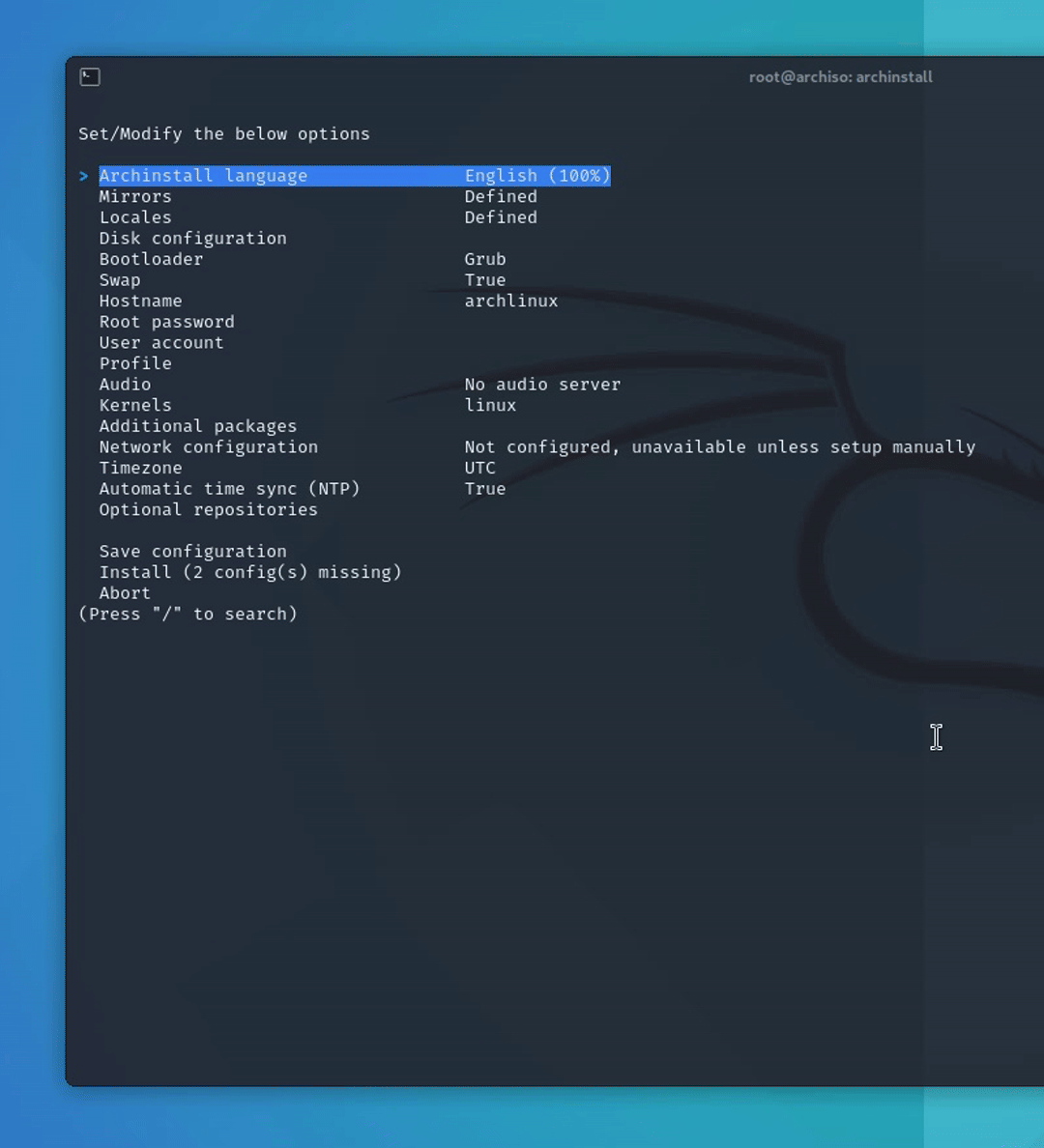Open the Profile selection entry

pos(135,363)
